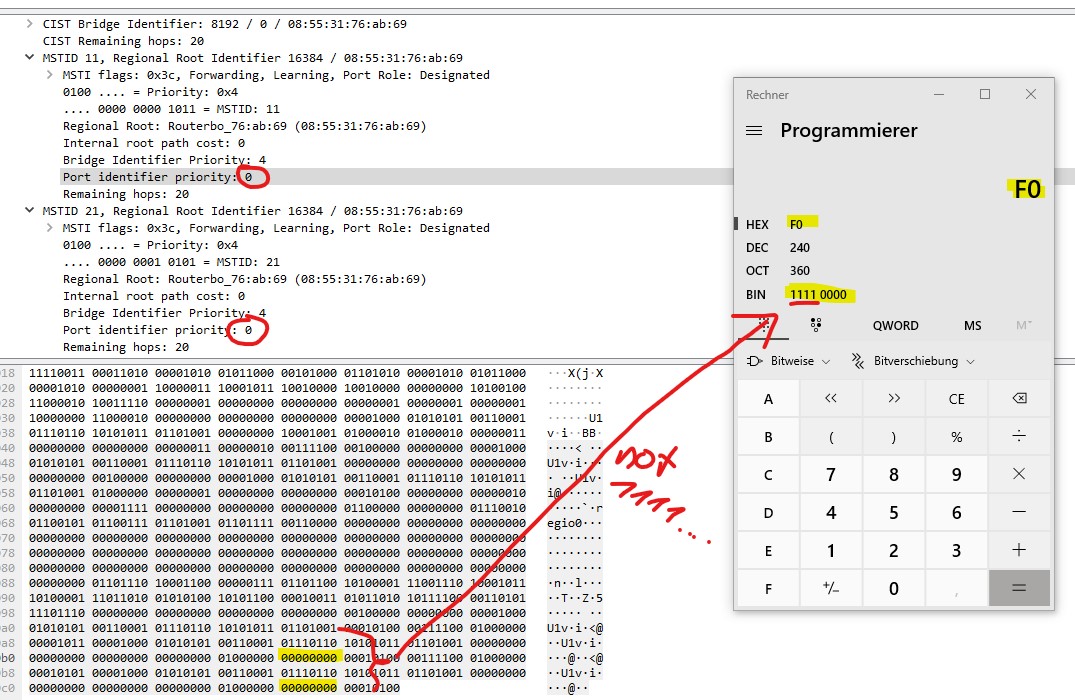Click the 5 key
The image size is (1075, 700).
pos(894,511)
